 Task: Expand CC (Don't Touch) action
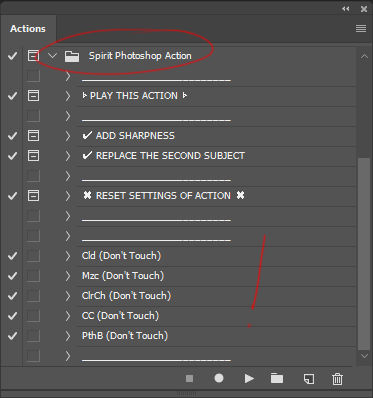(68, 316)
